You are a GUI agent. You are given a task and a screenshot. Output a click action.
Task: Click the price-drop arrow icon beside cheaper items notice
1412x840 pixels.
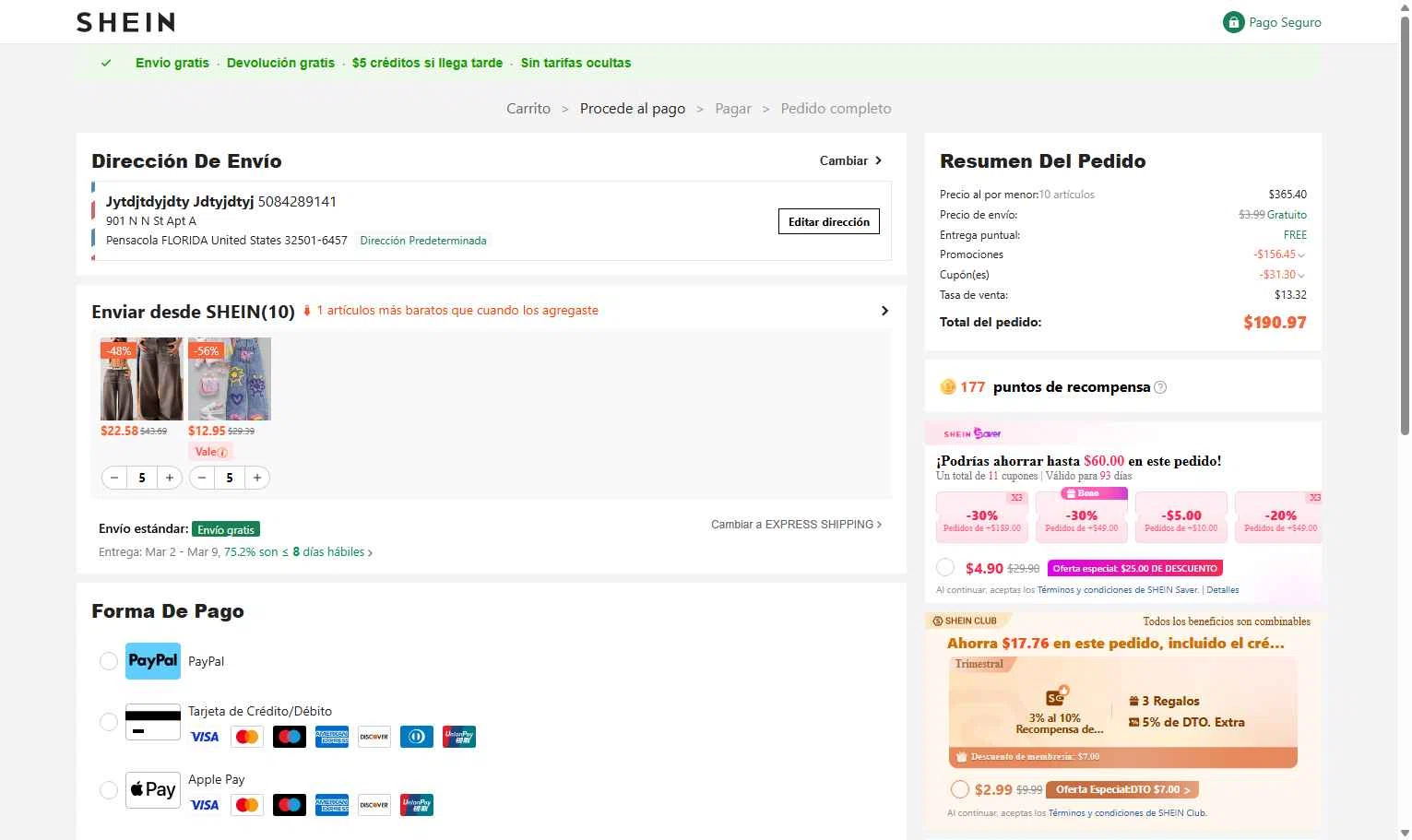click(x=307, y=311)
